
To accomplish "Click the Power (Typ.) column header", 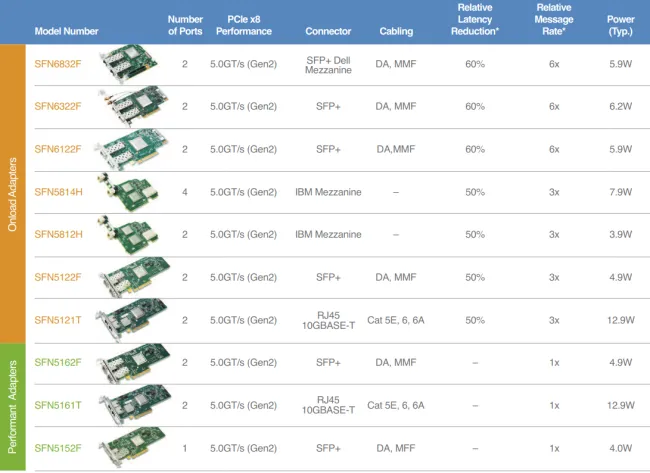I will click(x=619, y=25).
